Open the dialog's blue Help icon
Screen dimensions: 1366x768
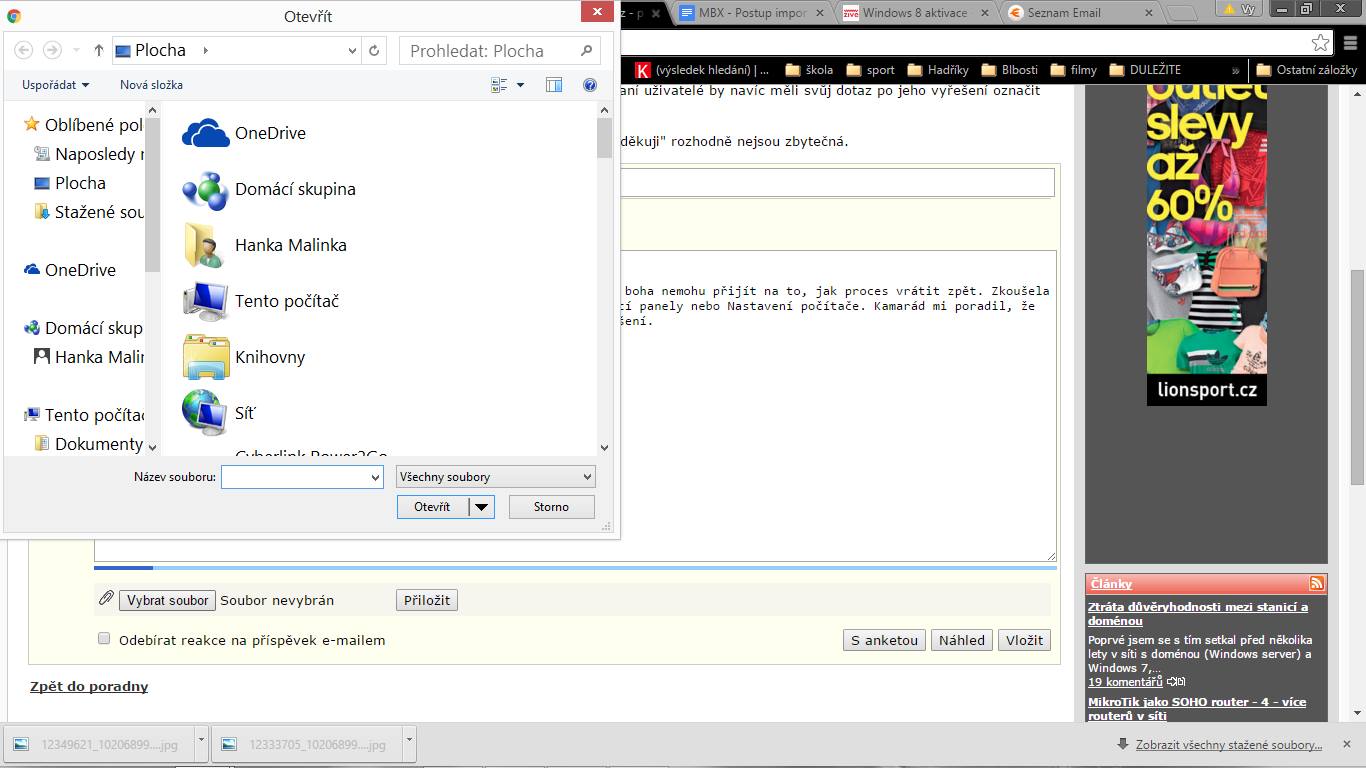[590, 85]
